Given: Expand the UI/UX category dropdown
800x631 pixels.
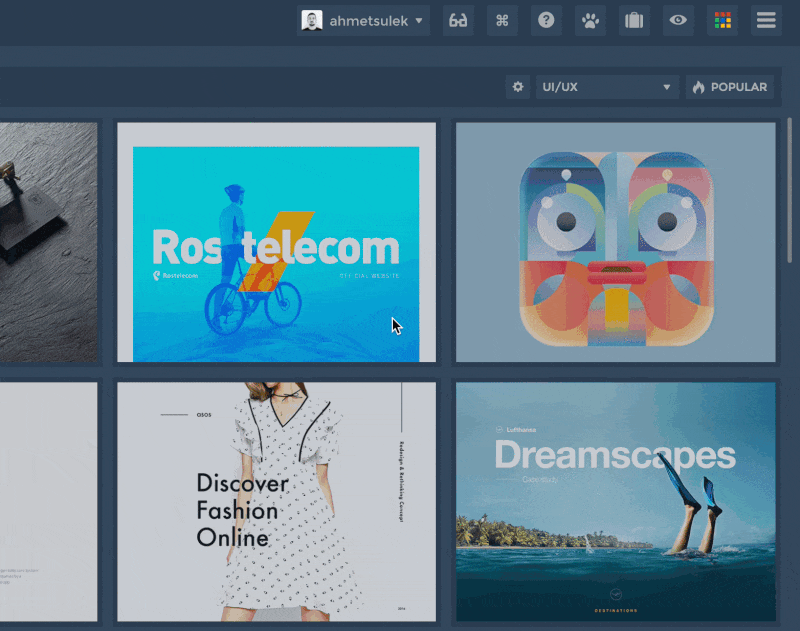Looking at the screenshot, I should click(x=607, y=87).
